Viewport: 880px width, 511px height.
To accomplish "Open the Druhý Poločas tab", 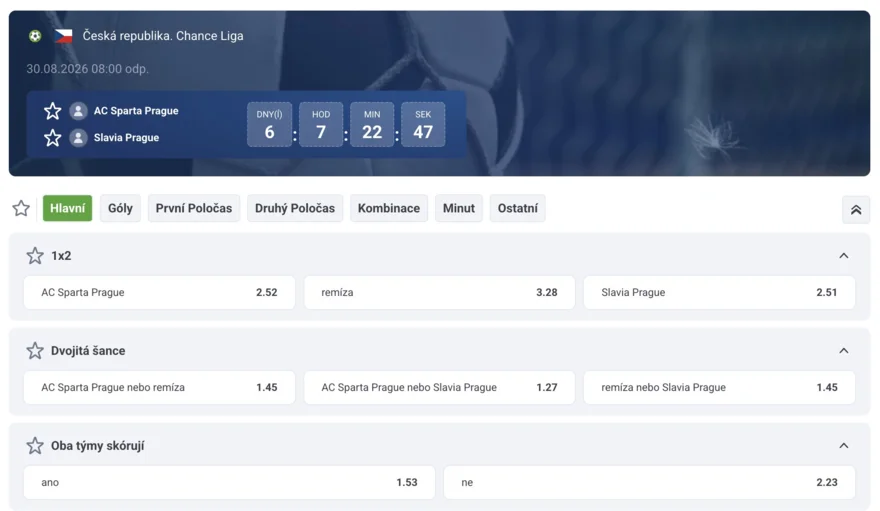I will [x=295, y=208].
